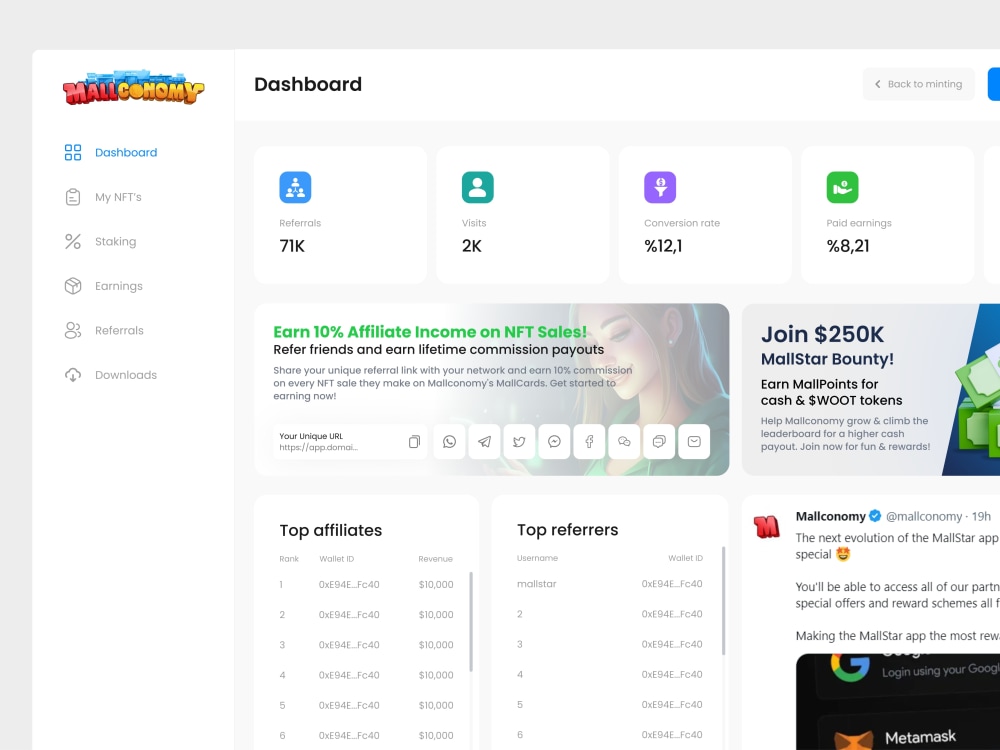Click the blue Referrals stat icon
The image size is (1000, 750).
[x=295, y=188]
